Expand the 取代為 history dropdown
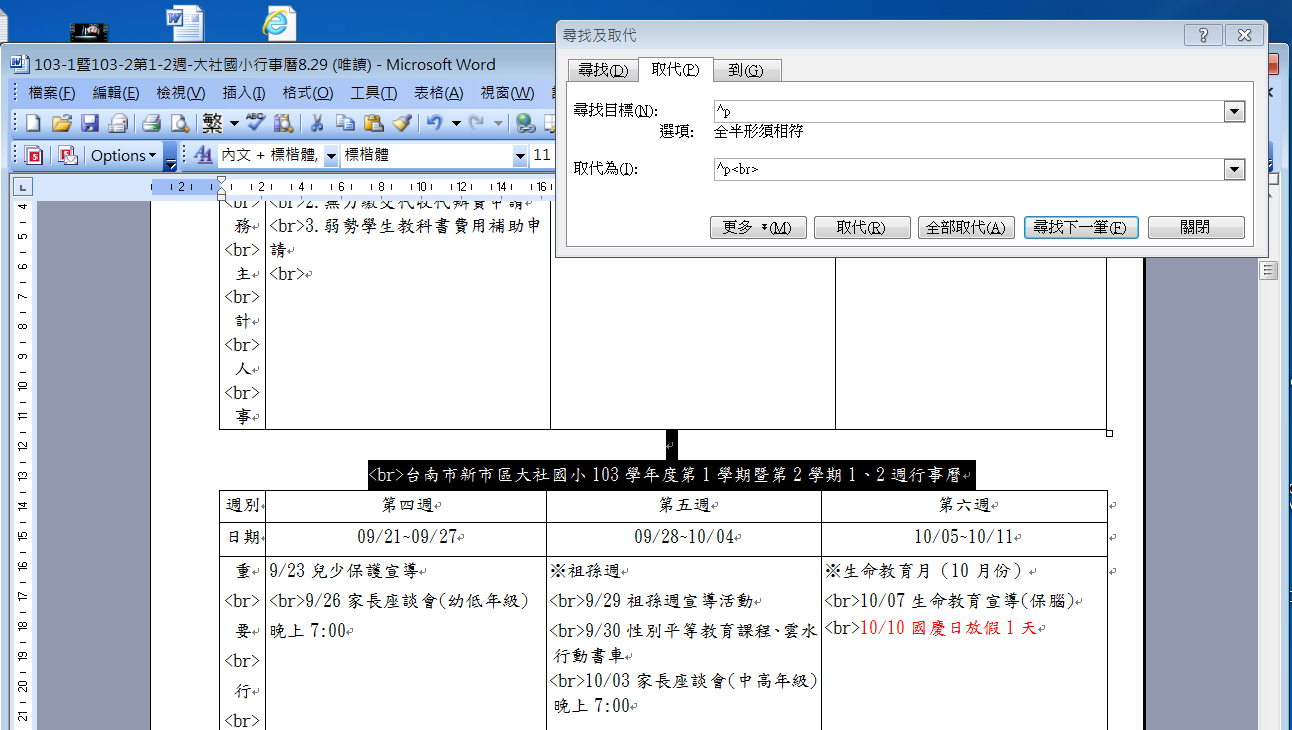Image resolution: width=1292 pixels, height=730 pixels. coord(1234,170)
